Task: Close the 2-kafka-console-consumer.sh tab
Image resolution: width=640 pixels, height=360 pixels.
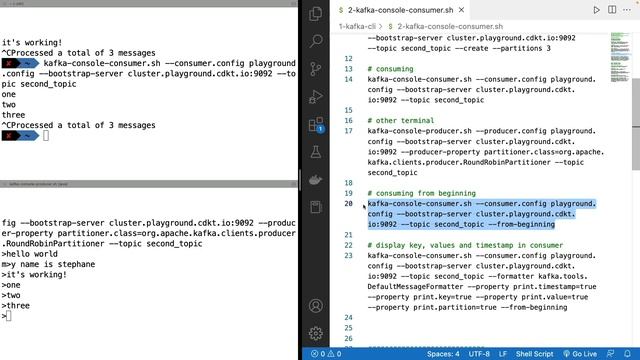Action: pyautogui.click(x=461, y=10)
